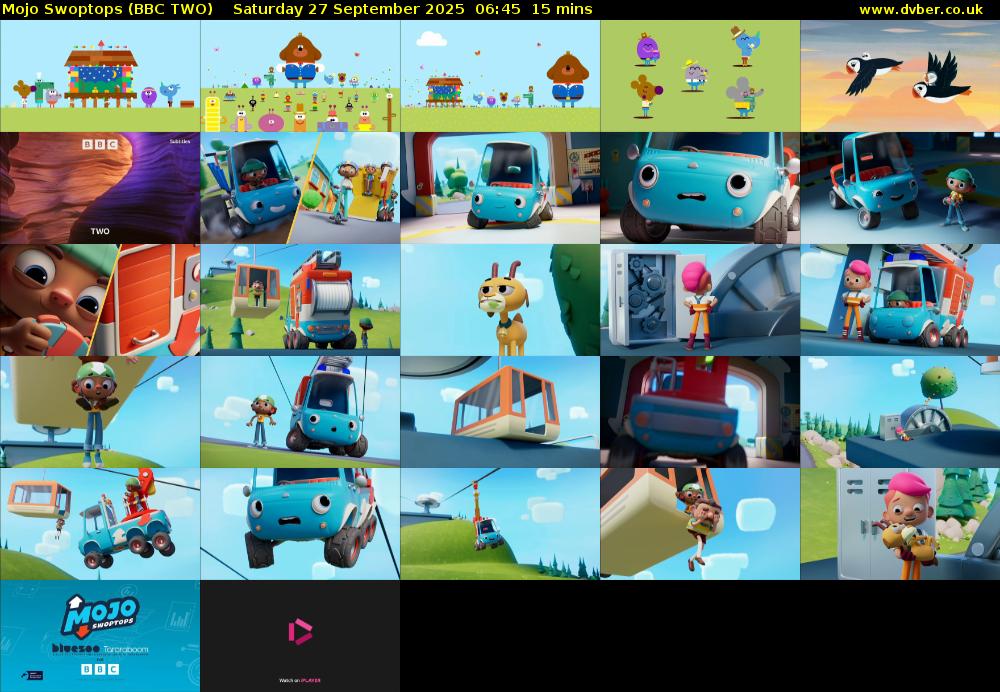Open the lone orange cable car gondola thumbnail
Viewport: 1000px width, 692px height.
click(x=500, y=412)
